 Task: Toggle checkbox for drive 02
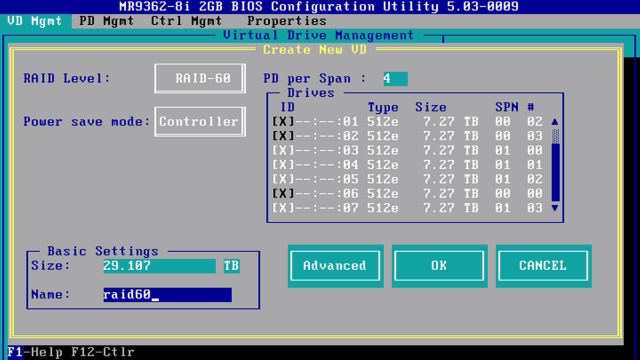pos(283,136)
